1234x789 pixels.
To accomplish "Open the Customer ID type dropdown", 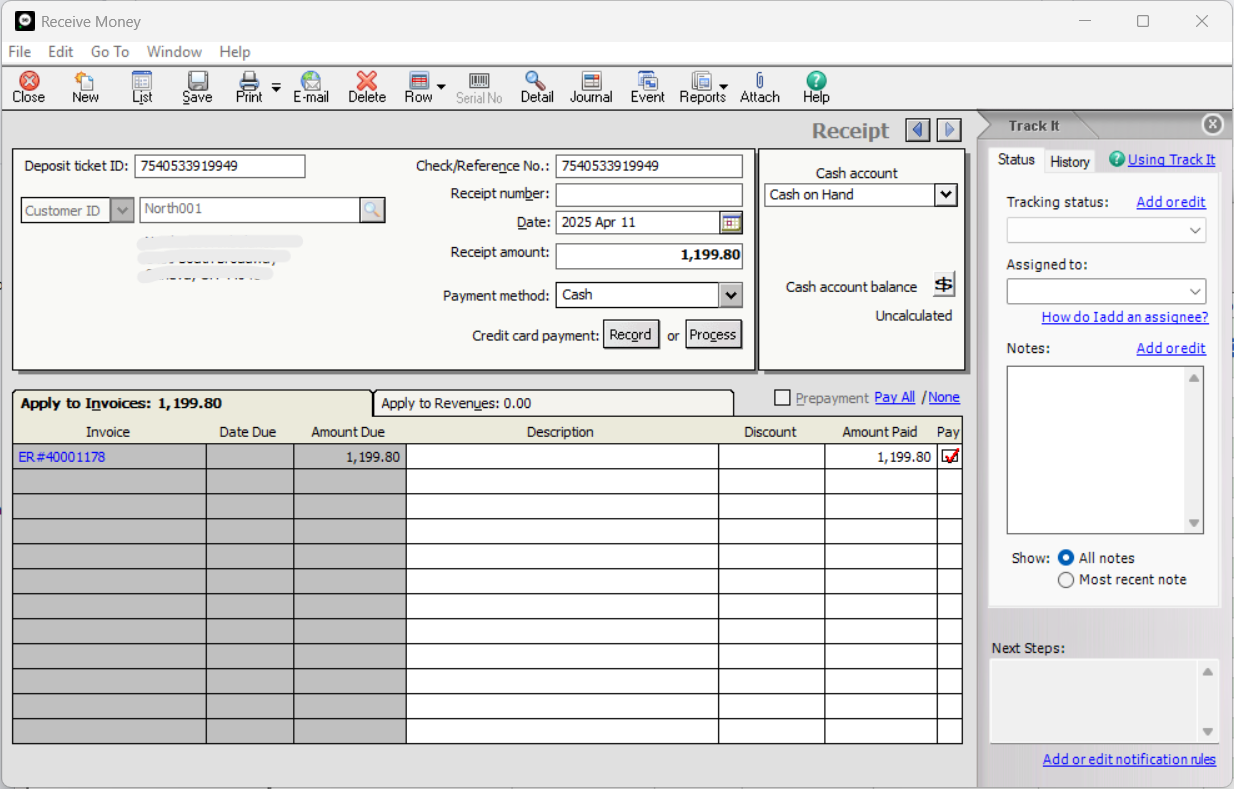I will click(122, 210).
